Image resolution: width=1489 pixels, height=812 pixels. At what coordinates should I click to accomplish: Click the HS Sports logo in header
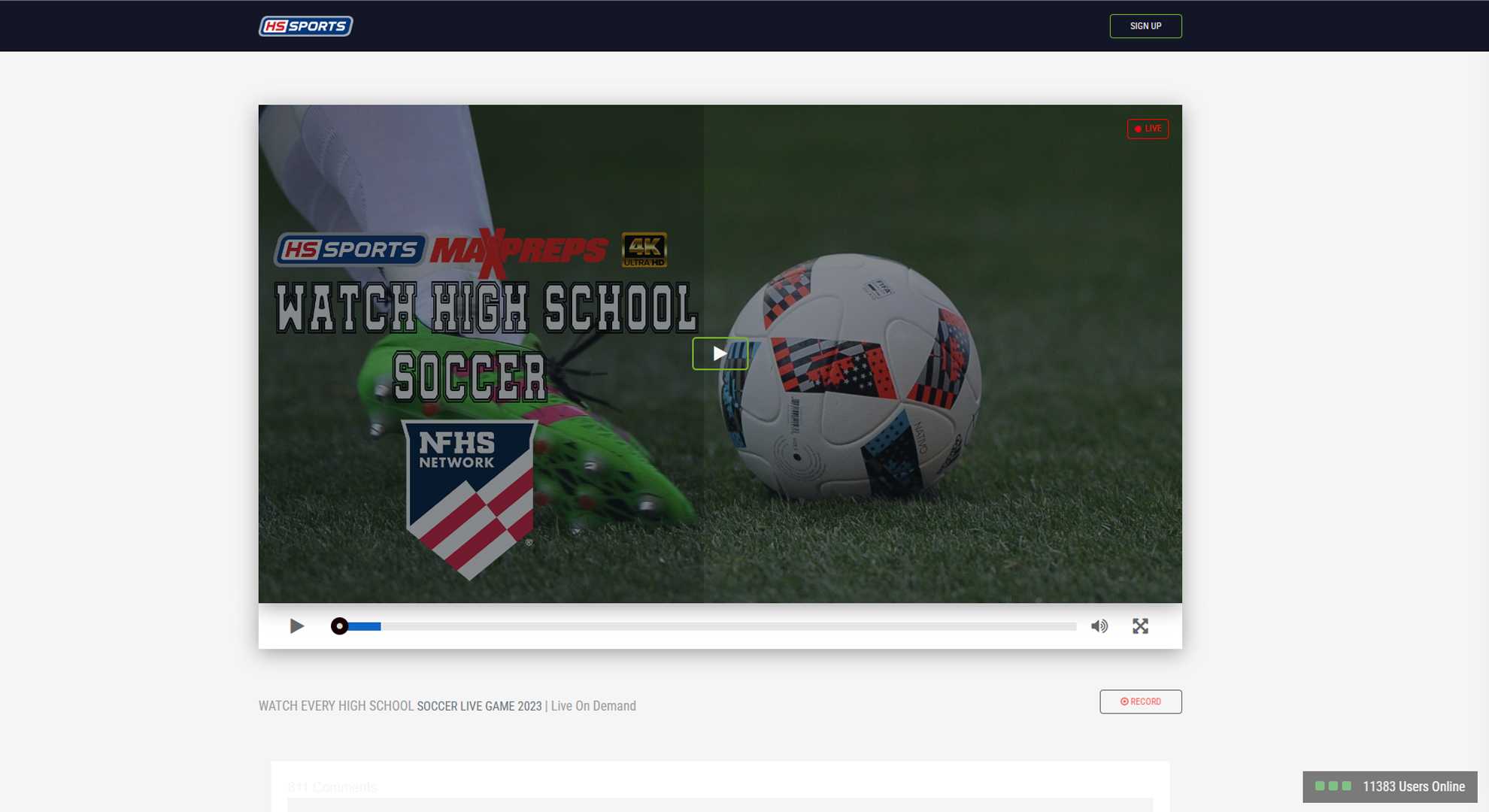click(305, 26)
